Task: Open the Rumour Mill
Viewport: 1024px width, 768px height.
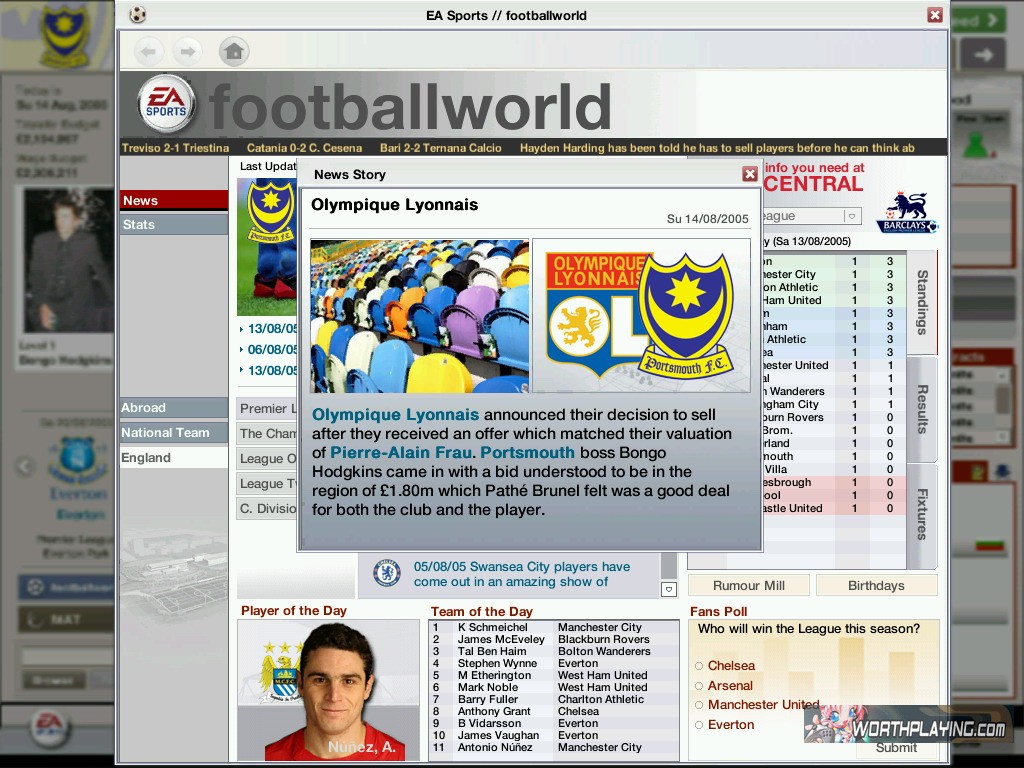Action: coord(748,586)
